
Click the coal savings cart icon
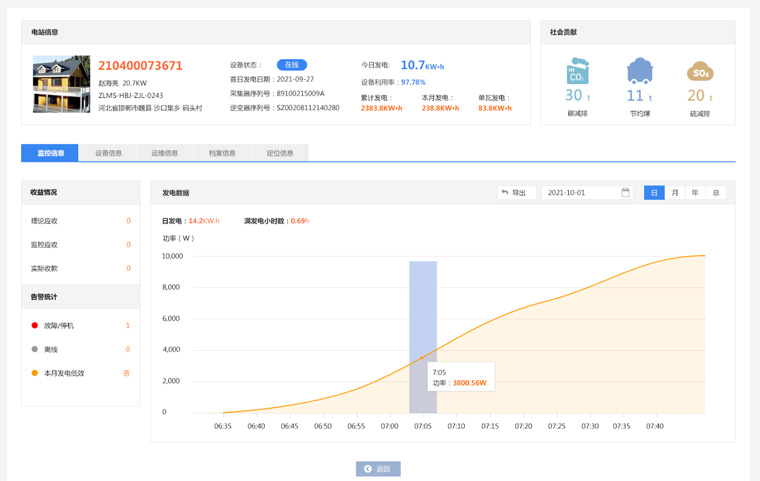pos(639,71)
